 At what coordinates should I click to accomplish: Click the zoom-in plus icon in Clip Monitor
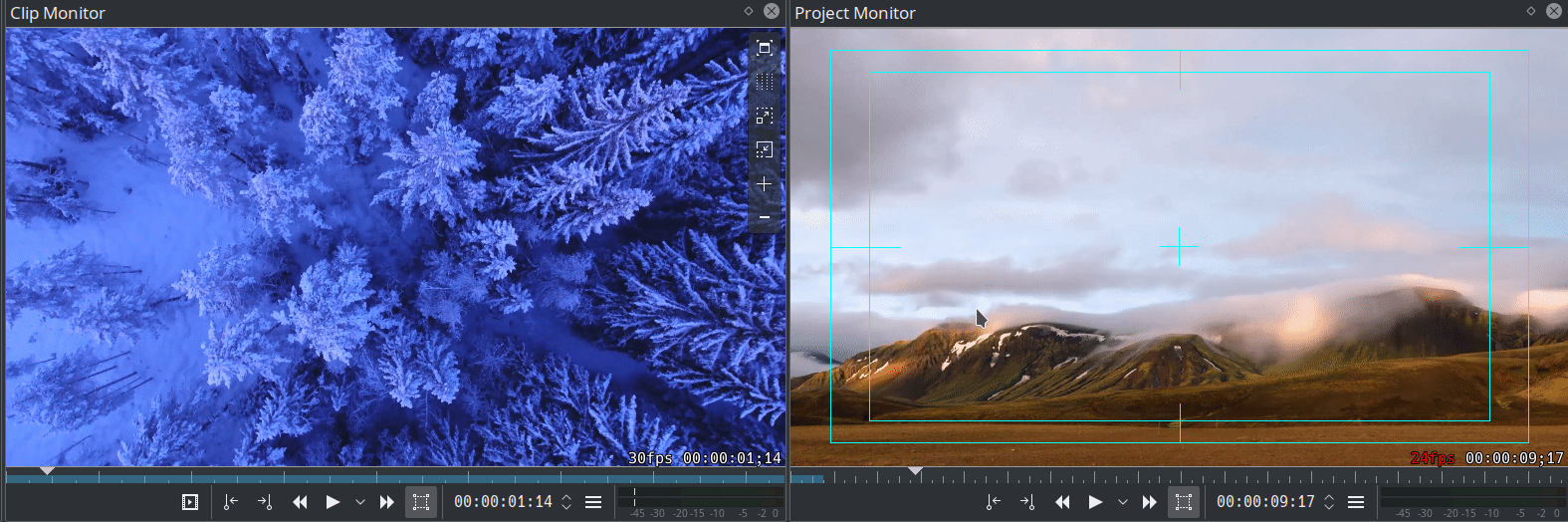pos(764,184)
